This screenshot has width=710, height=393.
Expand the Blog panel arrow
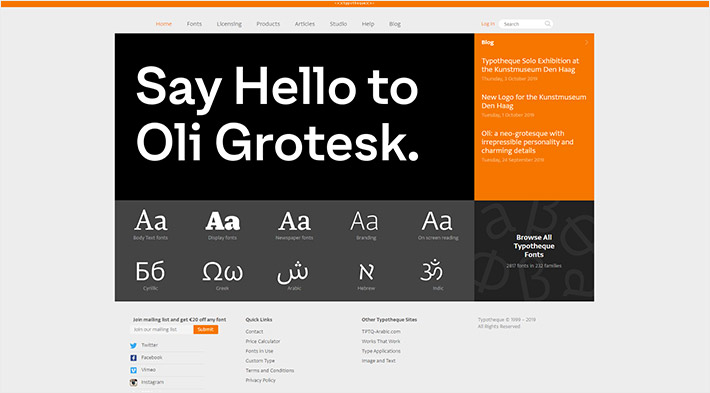[x=586, y=42]
